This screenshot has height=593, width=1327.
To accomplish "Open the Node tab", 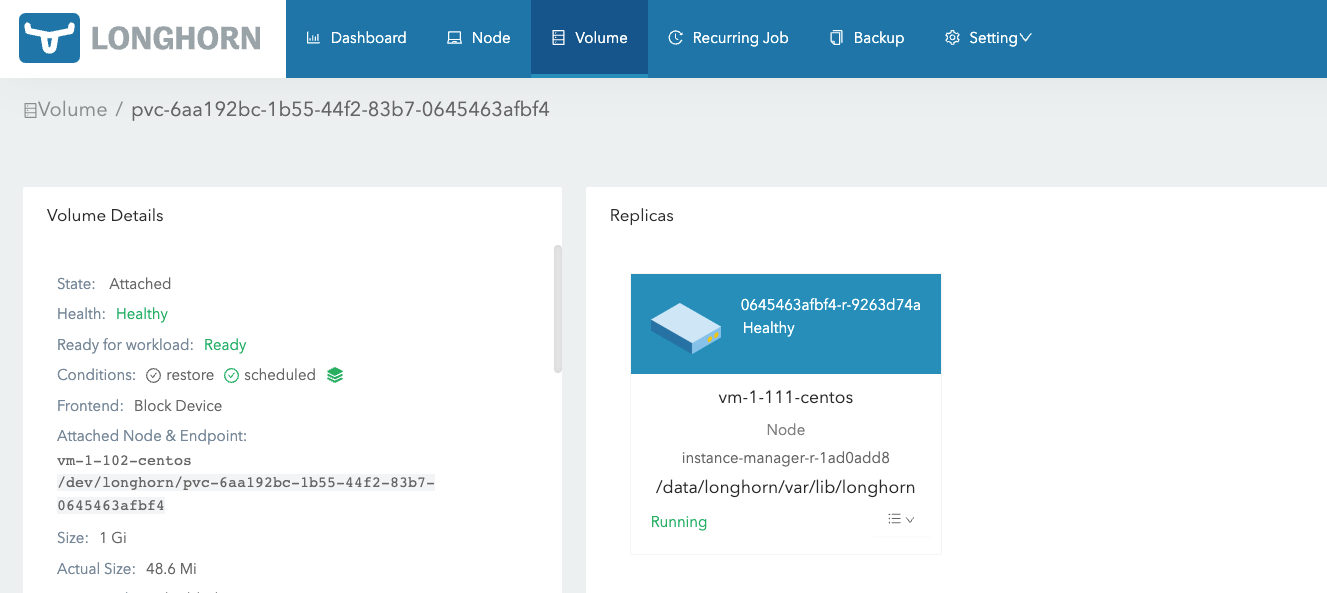I will coord(478,38).
